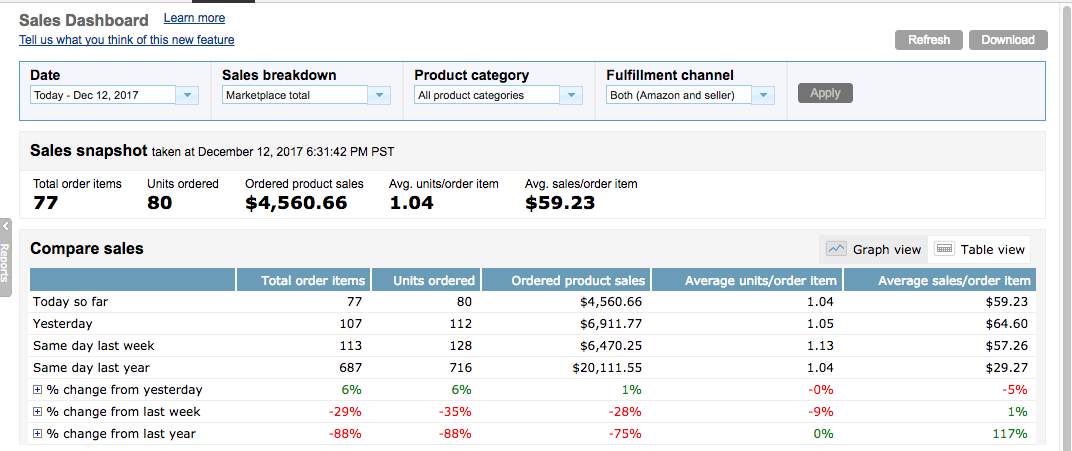Click the Ordered product sales column header
Image resolution: width=1072 pixels, height=451 pixels.
point(565,280)
